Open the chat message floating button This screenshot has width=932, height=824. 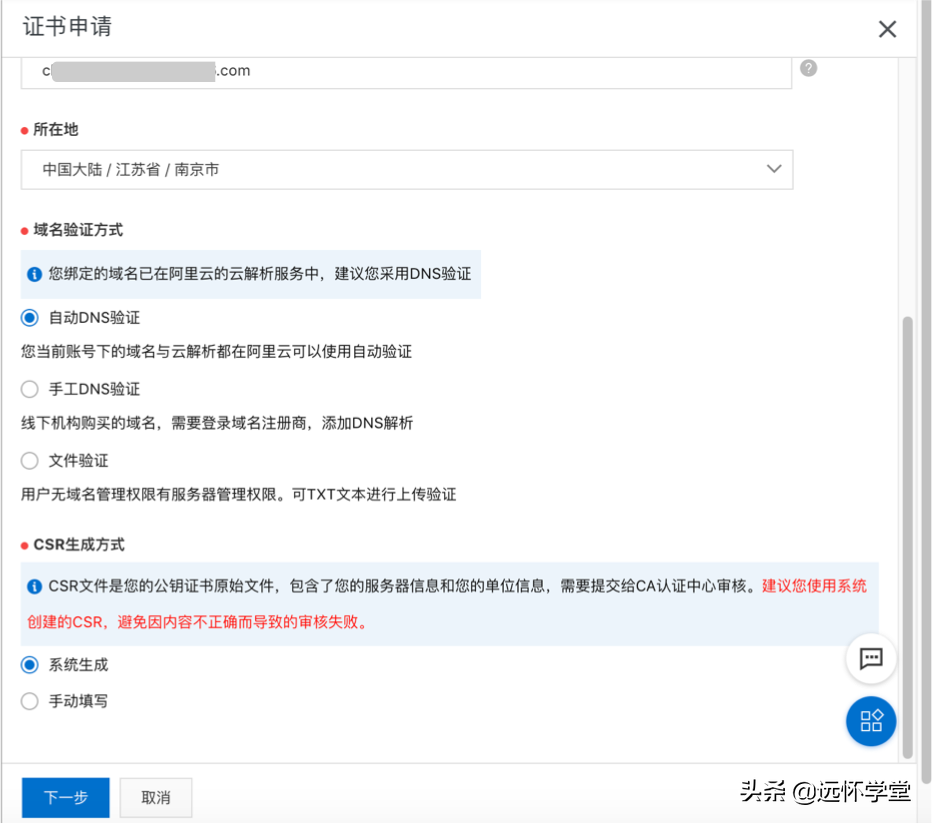coord(870,658)
